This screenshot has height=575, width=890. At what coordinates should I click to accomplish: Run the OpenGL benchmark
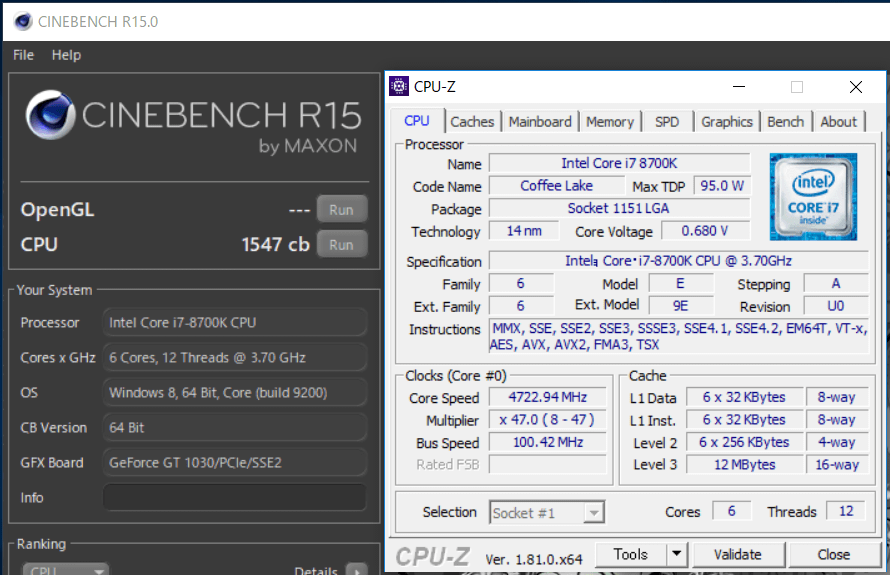point(341,209)
